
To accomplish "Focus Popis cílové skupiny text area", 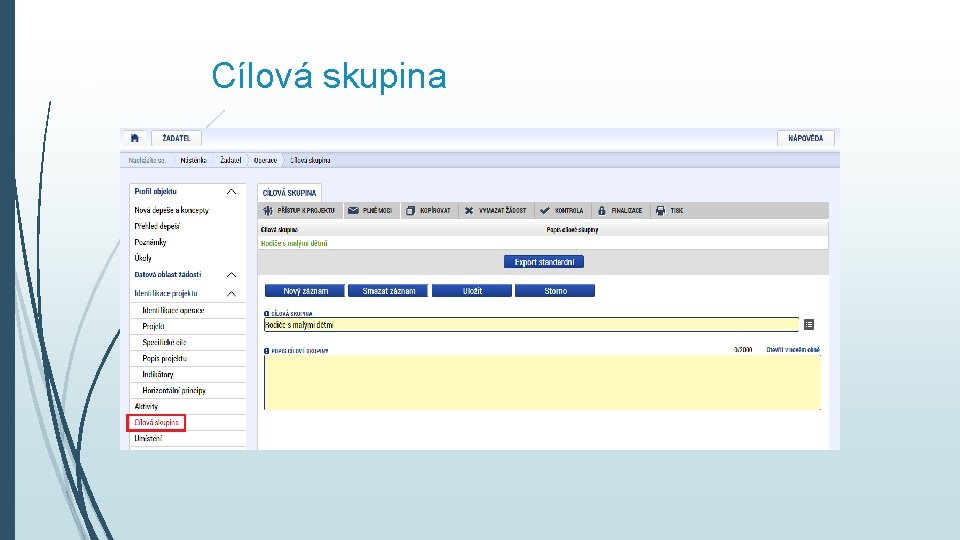I will (542, 382).
